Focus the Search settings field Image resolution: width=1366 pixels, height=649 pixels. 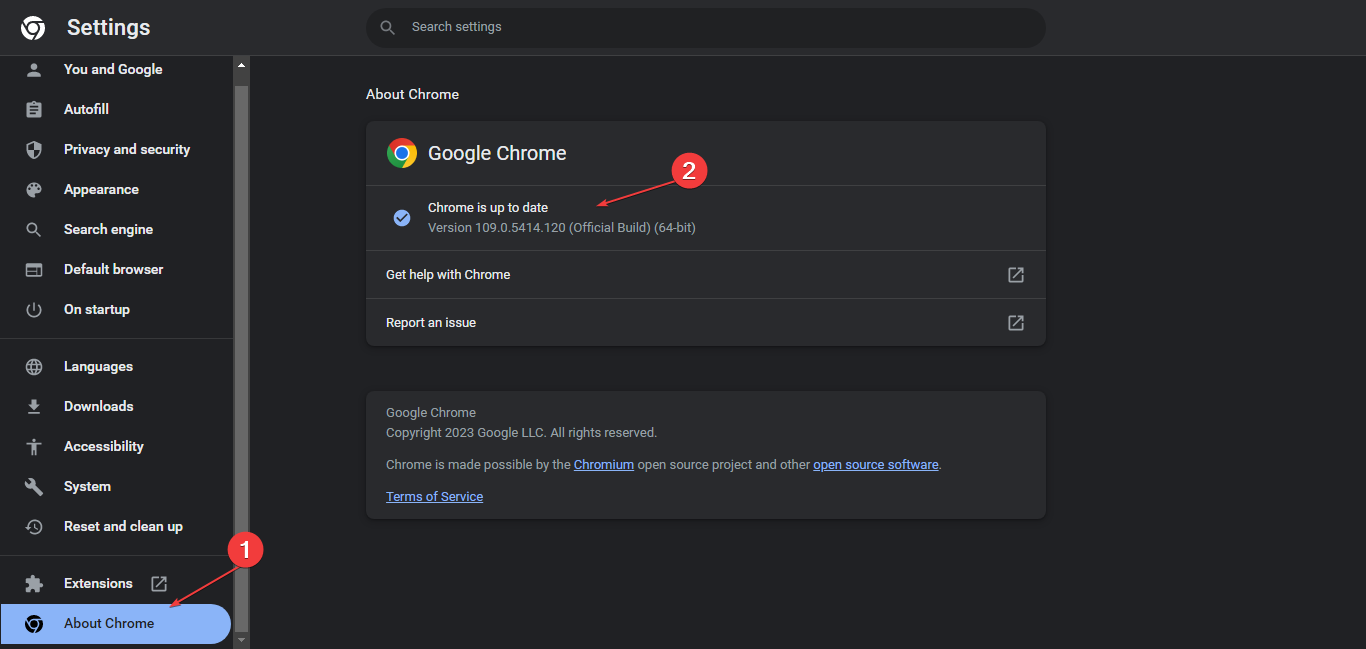pyautogui.click(x=706, y=27)
